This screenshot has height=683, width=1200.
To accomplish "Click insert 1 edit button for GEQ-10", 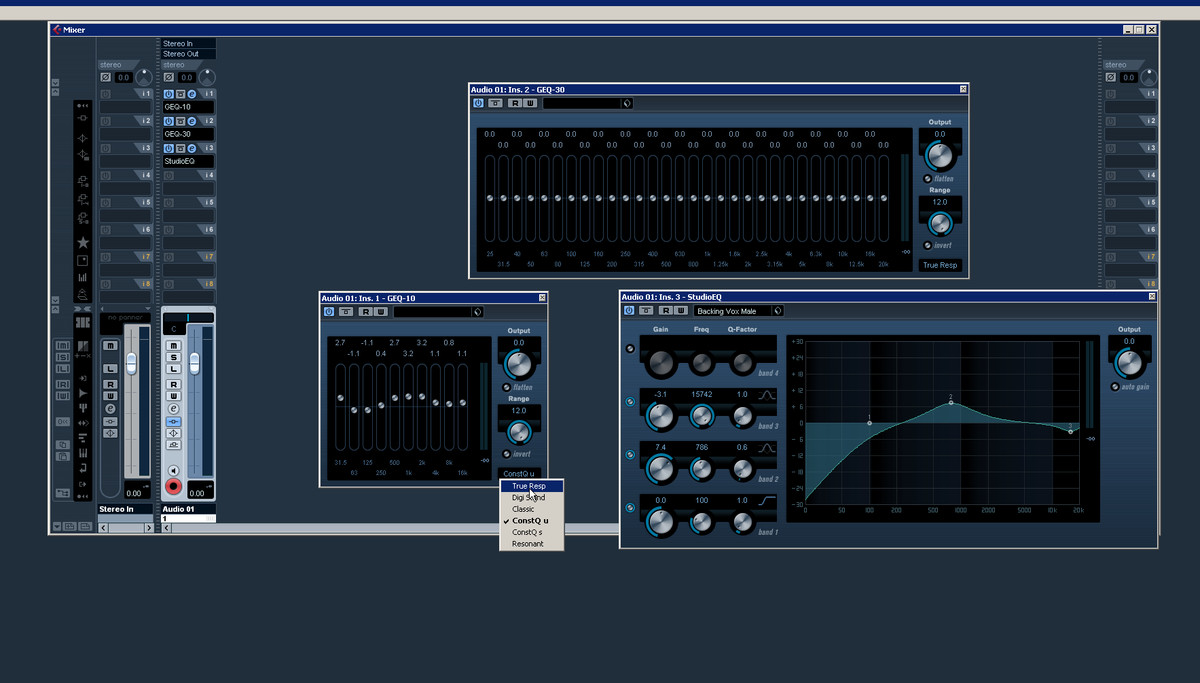I will pos(191,93).
